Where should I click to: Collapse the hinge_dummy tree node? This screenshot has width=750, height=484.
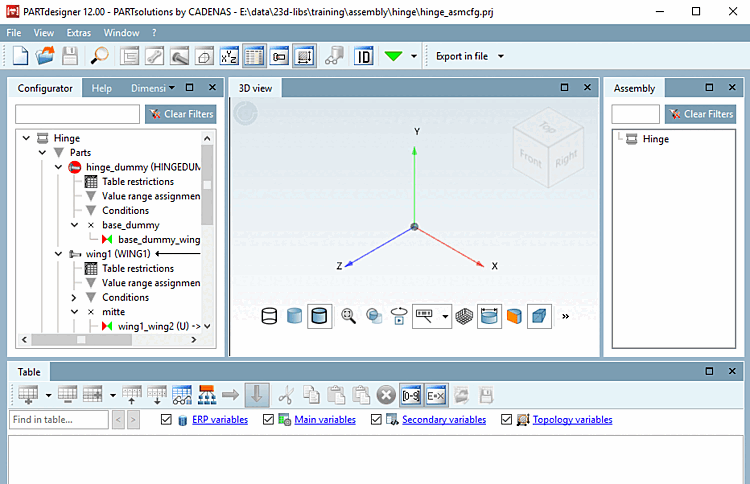click(x=58, y=167)
